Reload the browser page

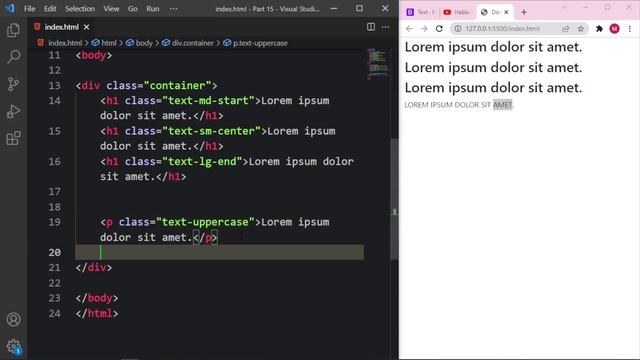439,29
